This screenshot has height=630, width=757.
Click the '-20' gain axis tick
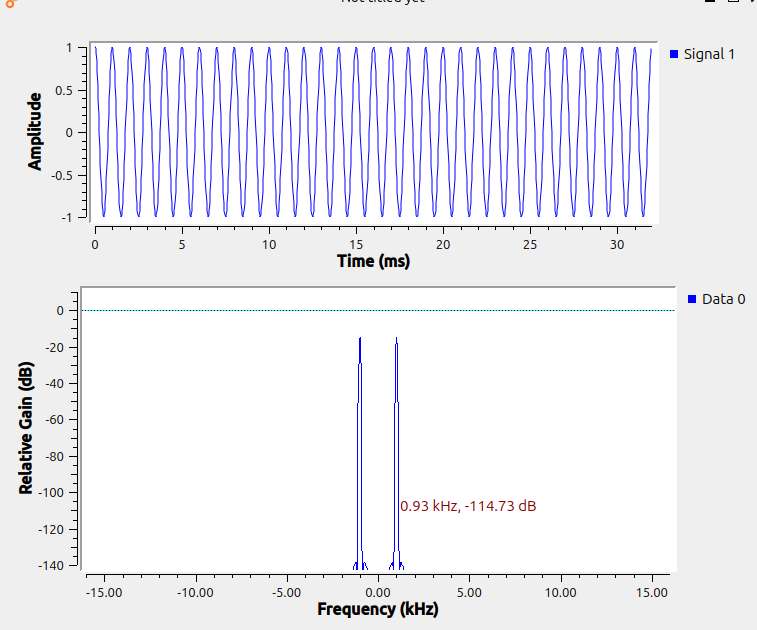(55, 347)
